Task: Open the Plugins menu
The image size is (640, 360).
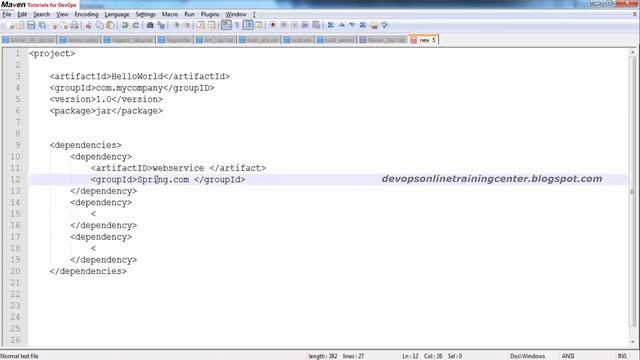Action: click(x=210, y=14)
